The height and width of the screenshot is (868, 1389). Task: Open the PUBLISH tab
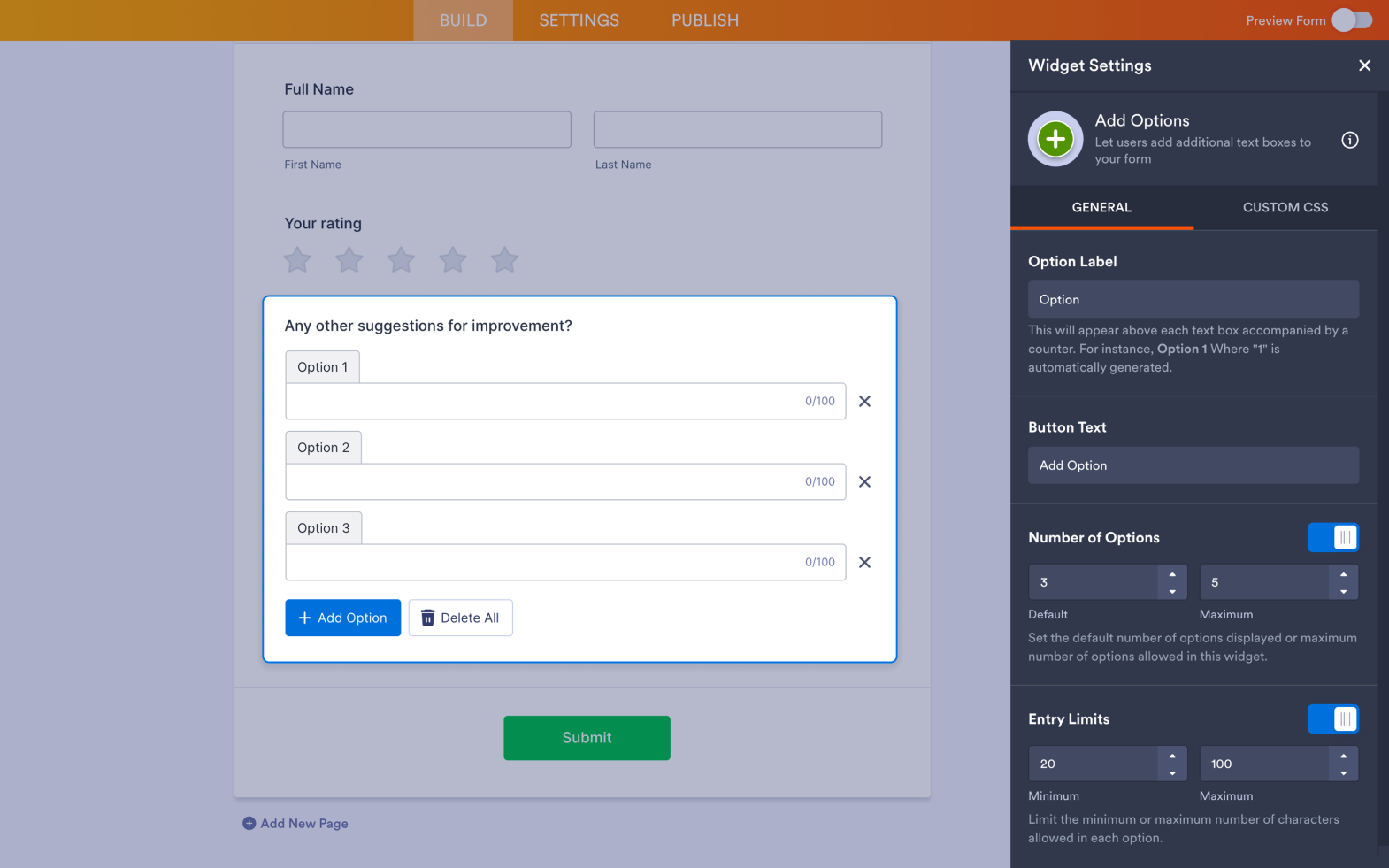point(705,20)
